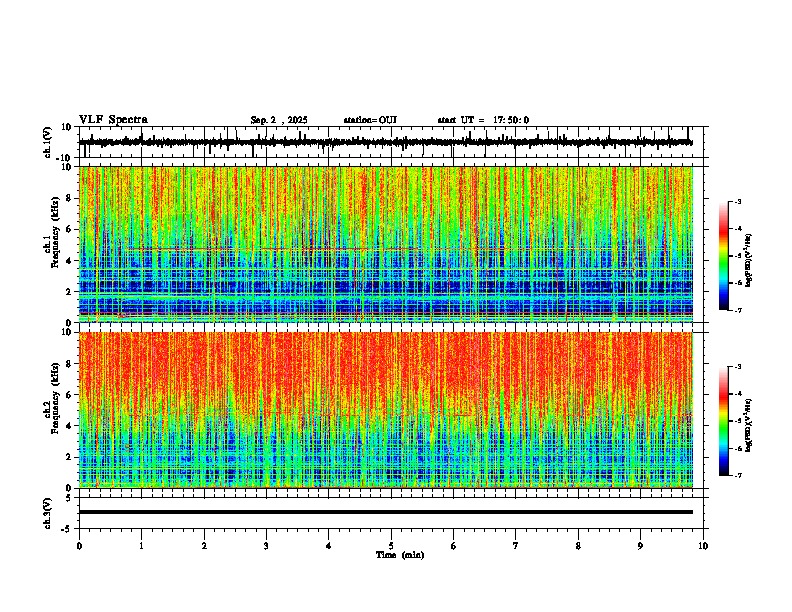
Task: Click the "-3" label on ch.1 colorbar
Action: pos(737,202)
